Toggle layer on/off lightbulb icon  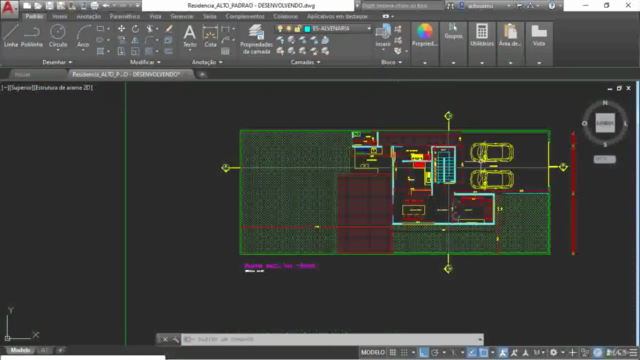[x=280, y=29]
